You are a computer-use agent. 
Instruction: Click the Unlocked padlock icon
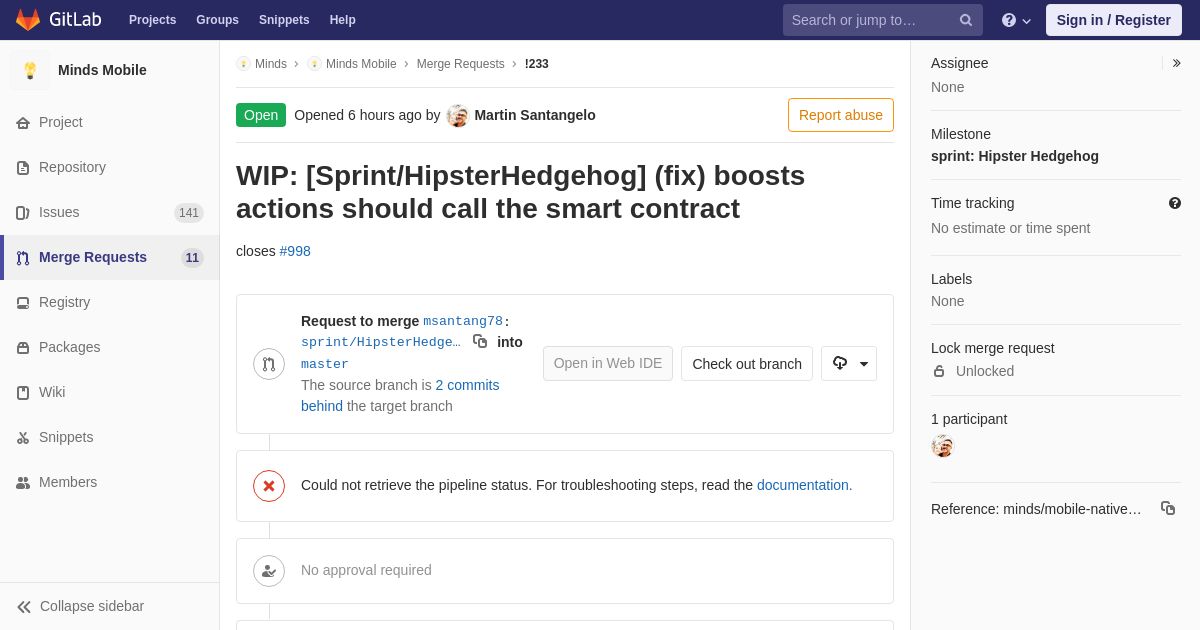coord(939,371)
